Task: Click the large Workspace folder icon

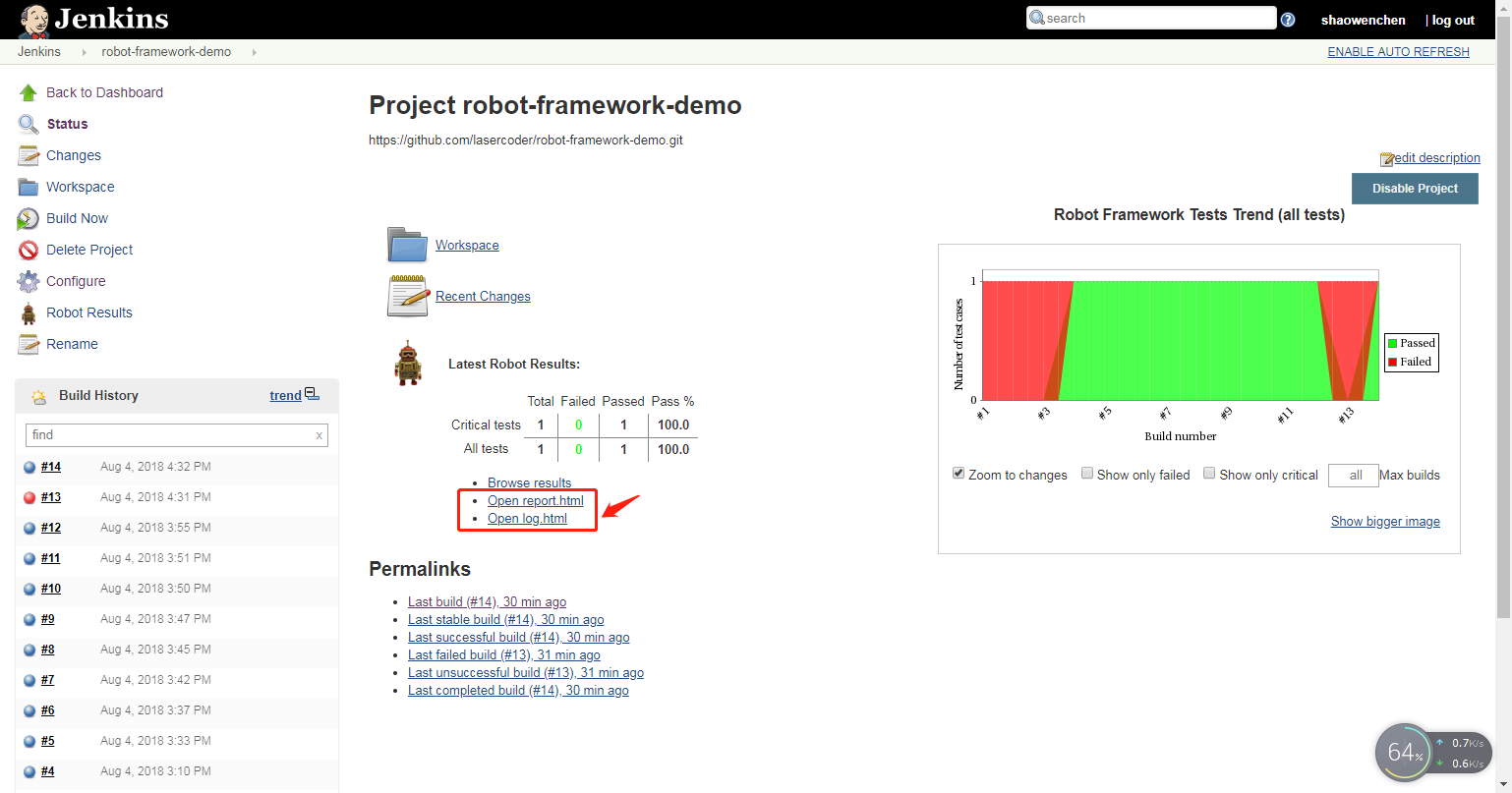Action: point(407,245)
